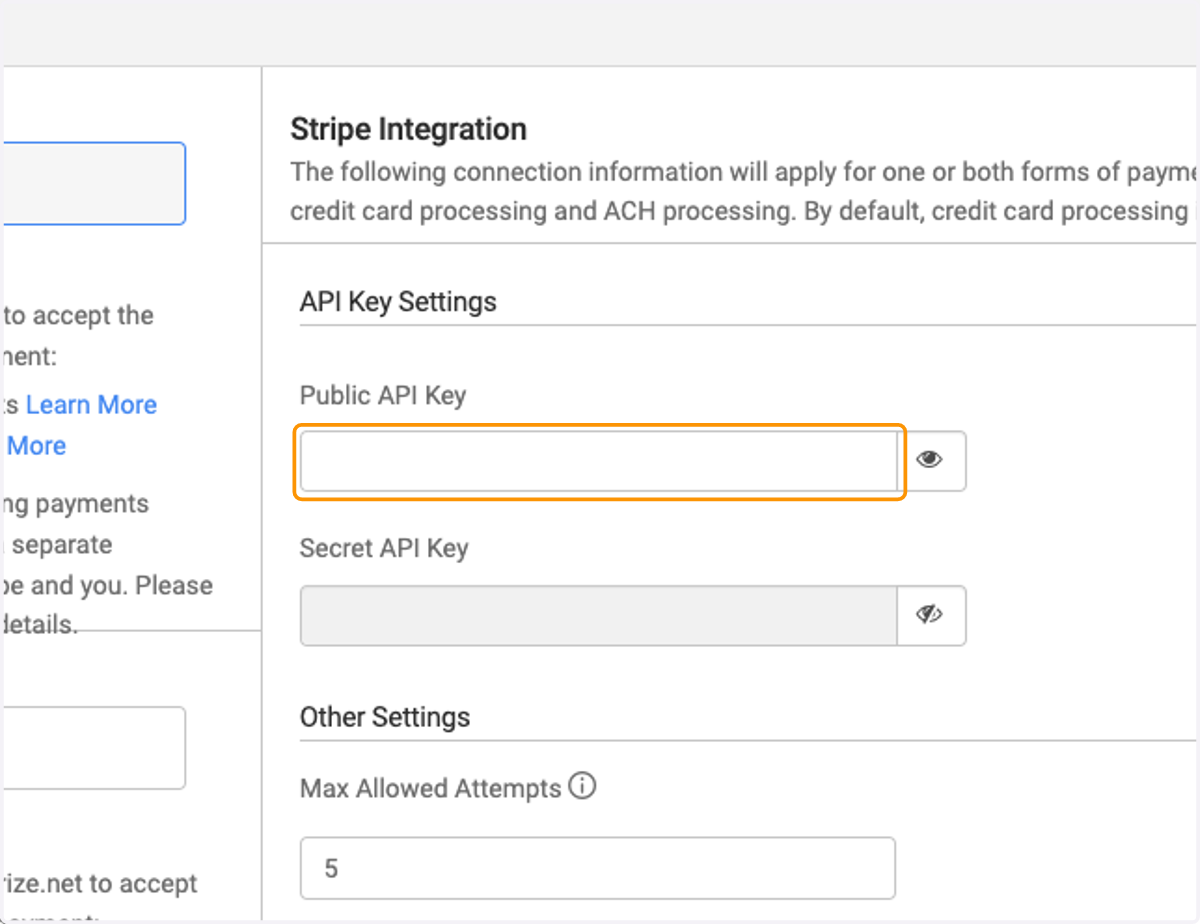Open Max Allowed Attempts info icon
Screen dimensions: 1200x924
pos(582,787)
